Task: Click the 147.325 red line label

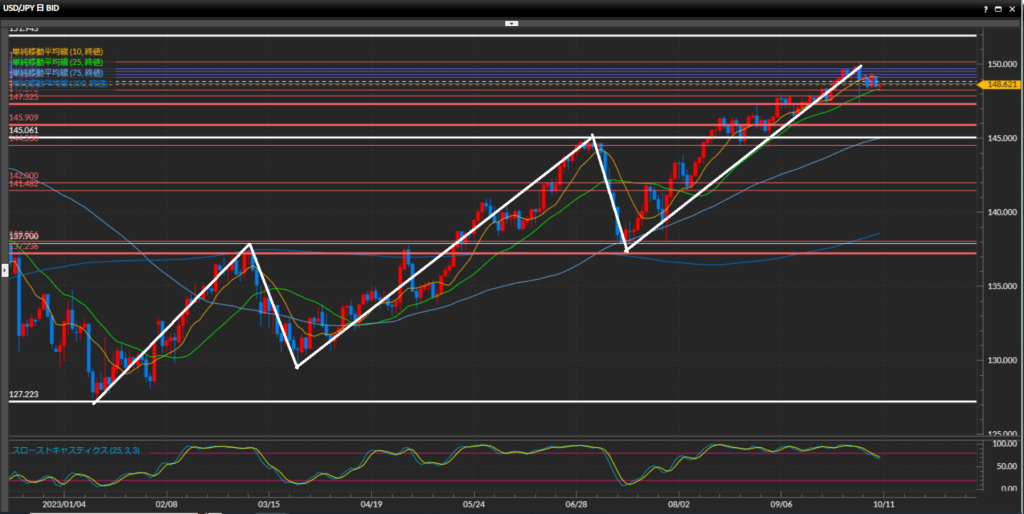Action: (x=24, y=97)
